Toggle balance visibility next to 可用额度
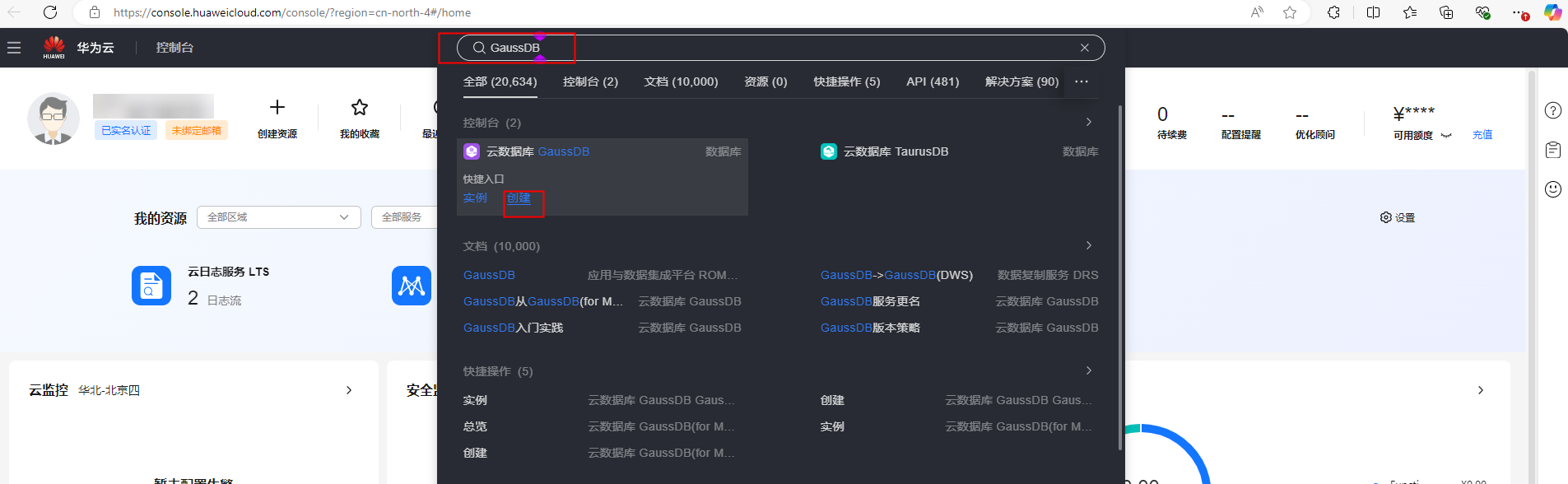1568x484 pixels. point(1446,135)
